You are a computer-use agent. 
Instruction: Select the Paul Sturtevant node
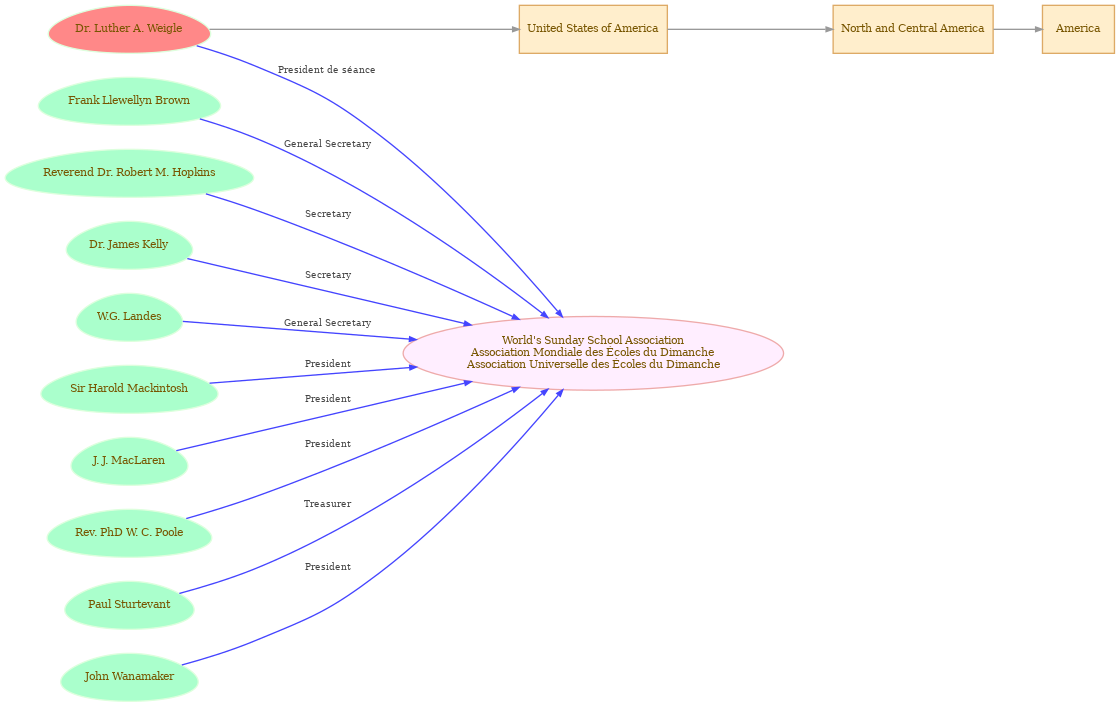tap(129, 606)
